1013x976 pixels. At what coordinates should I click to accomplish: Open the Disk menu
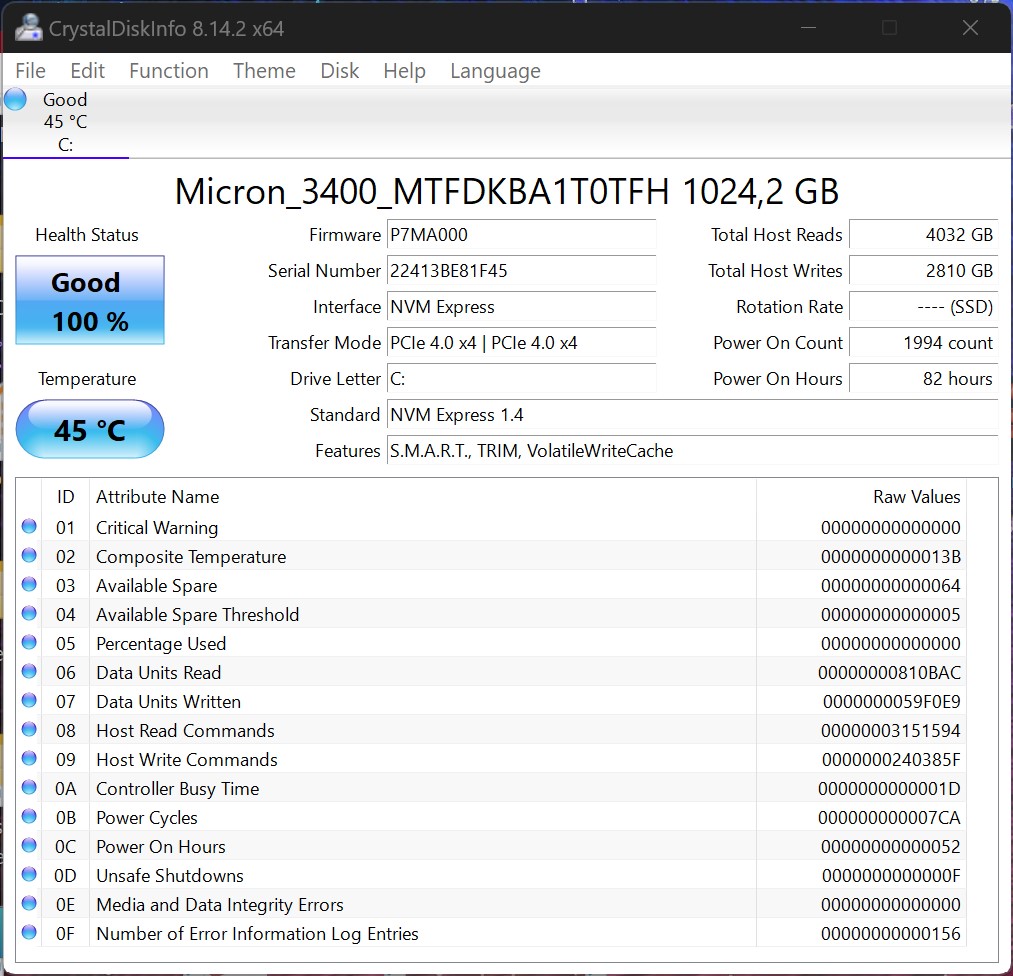pyautogui.click(x=339, y=70)
